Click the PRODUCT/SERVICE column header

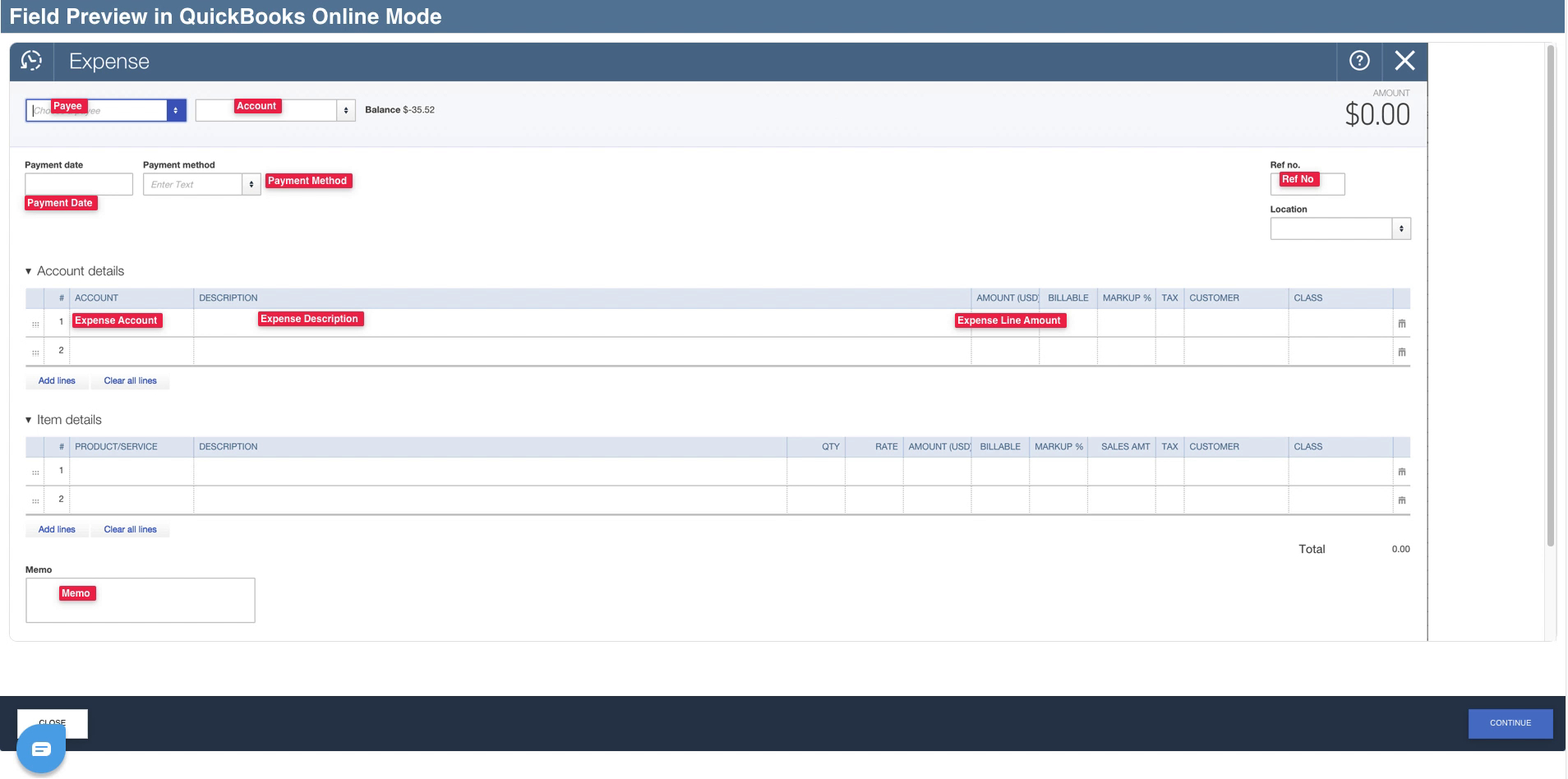tap(116, 447)
